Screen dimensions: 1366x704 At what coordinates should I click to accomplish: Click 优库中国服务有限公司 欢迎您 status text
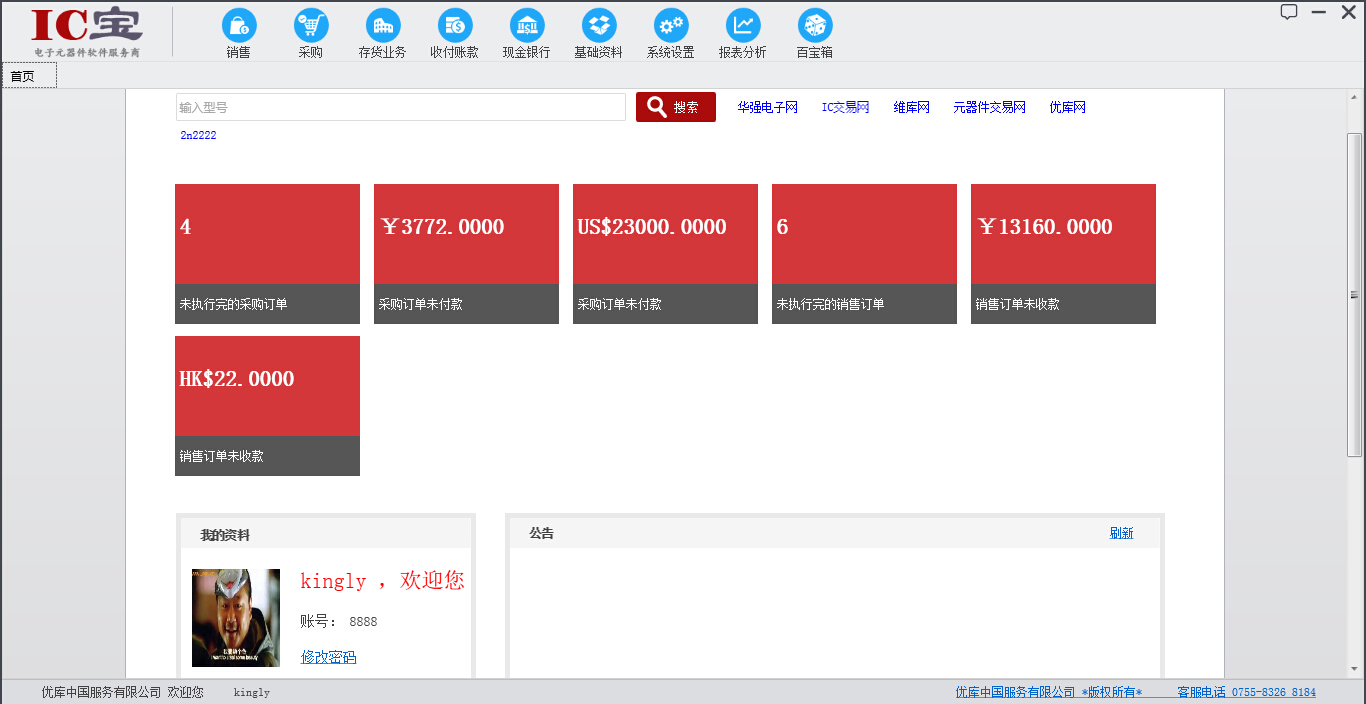pyautogui.click(x=122, y=692)
